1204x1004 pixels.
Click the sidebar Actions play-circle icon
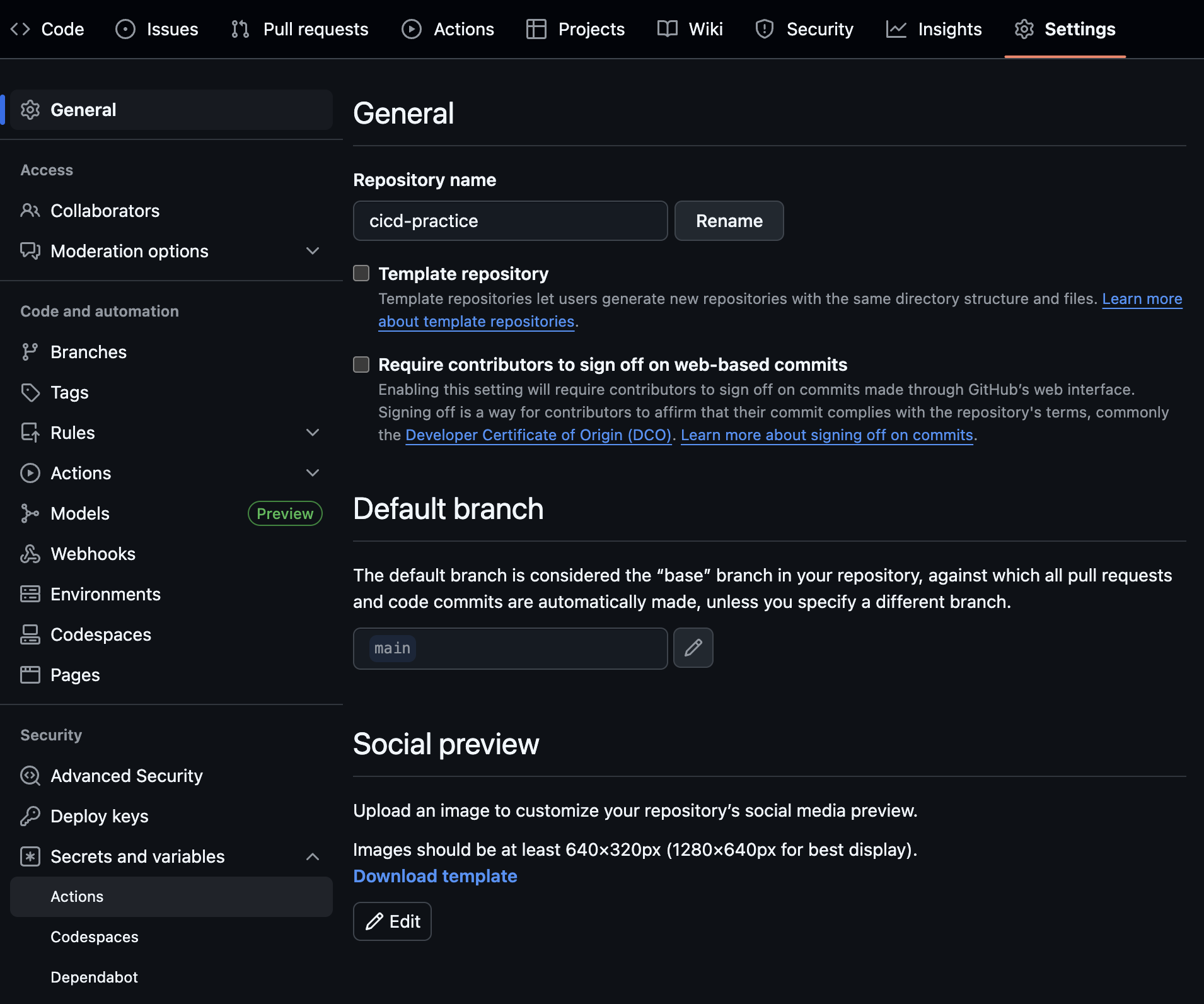pos(30,473)
